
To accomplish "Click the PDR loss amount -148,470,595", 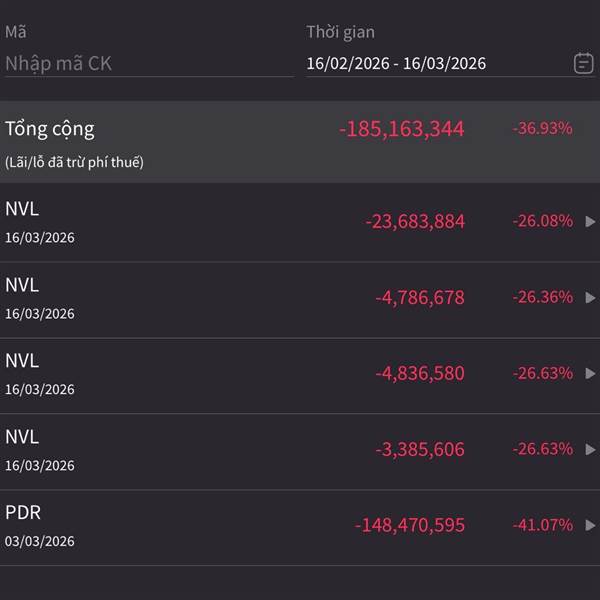I will pyautogui.click(x=410, y=525).
